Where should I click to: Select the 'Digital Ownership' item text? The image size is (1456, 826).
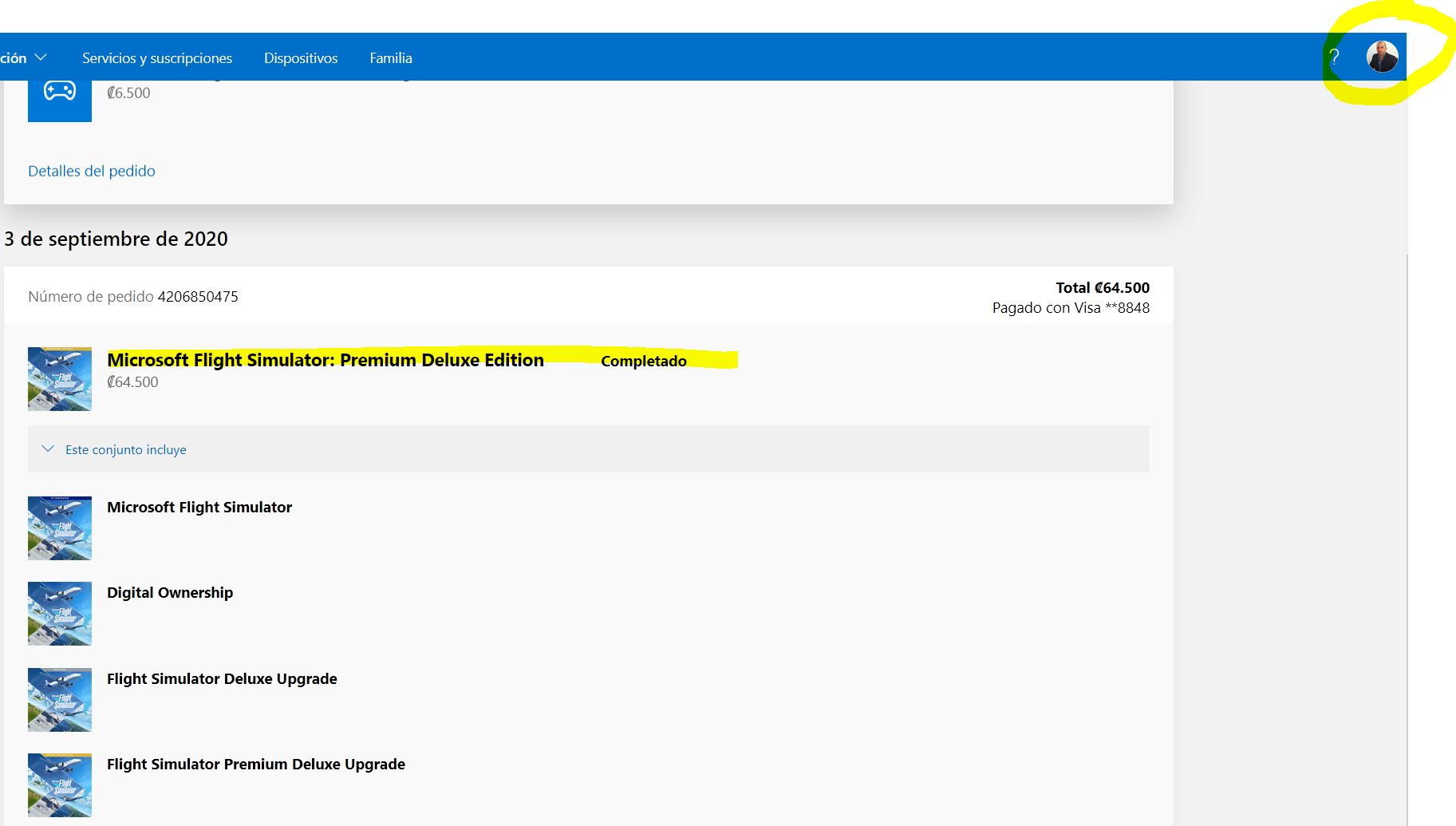170,593
